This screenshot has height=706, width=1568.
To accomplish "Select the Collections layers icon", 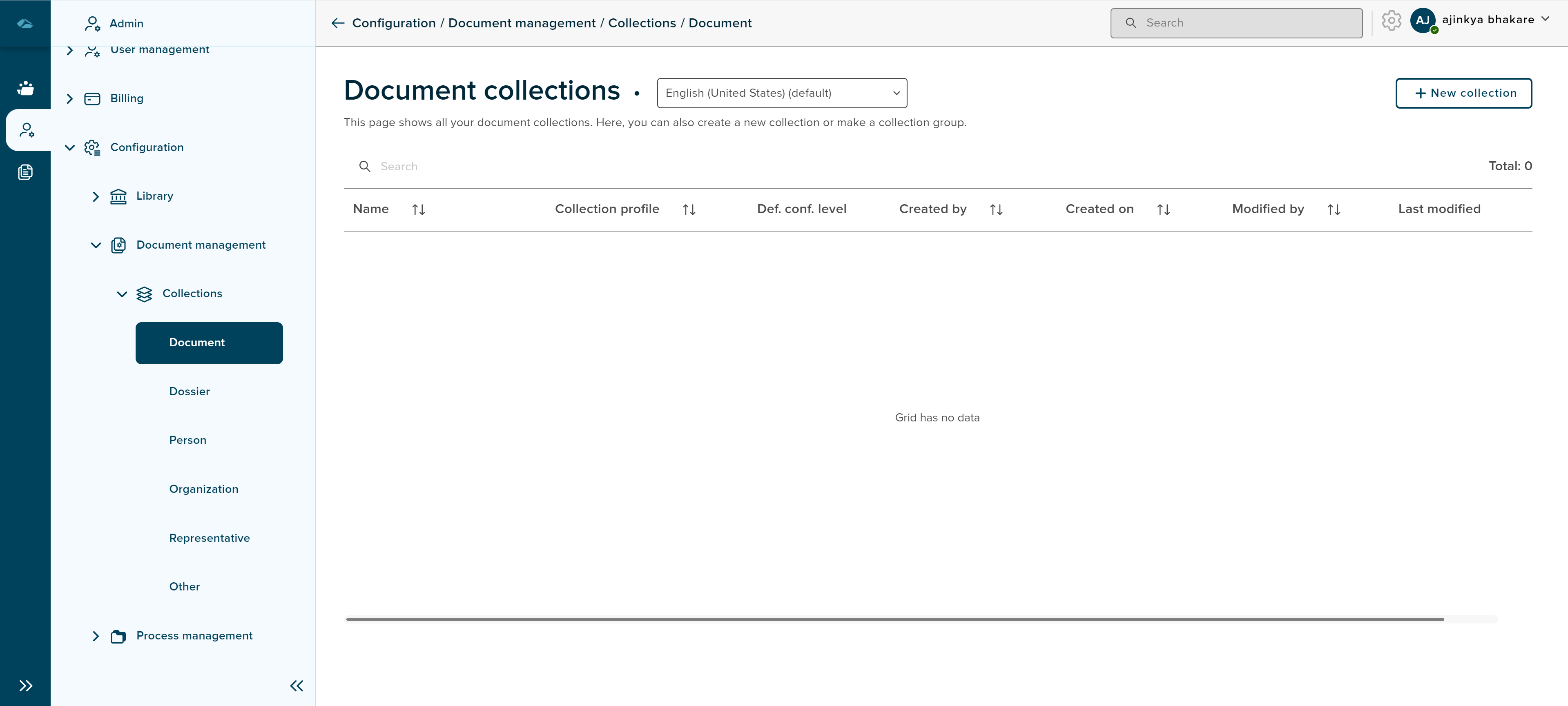I will pos(145,294).
